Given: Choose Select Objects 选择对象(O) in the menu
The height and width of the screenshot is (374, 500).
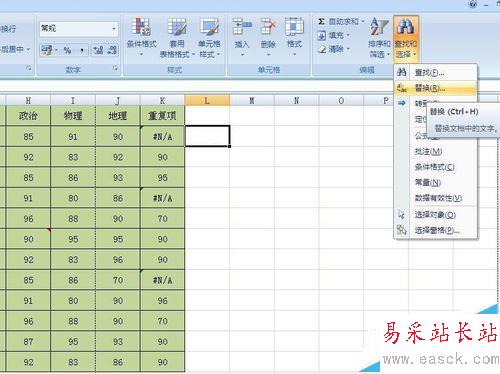Looking at the screenshot, I should click(x=436, y=215).
